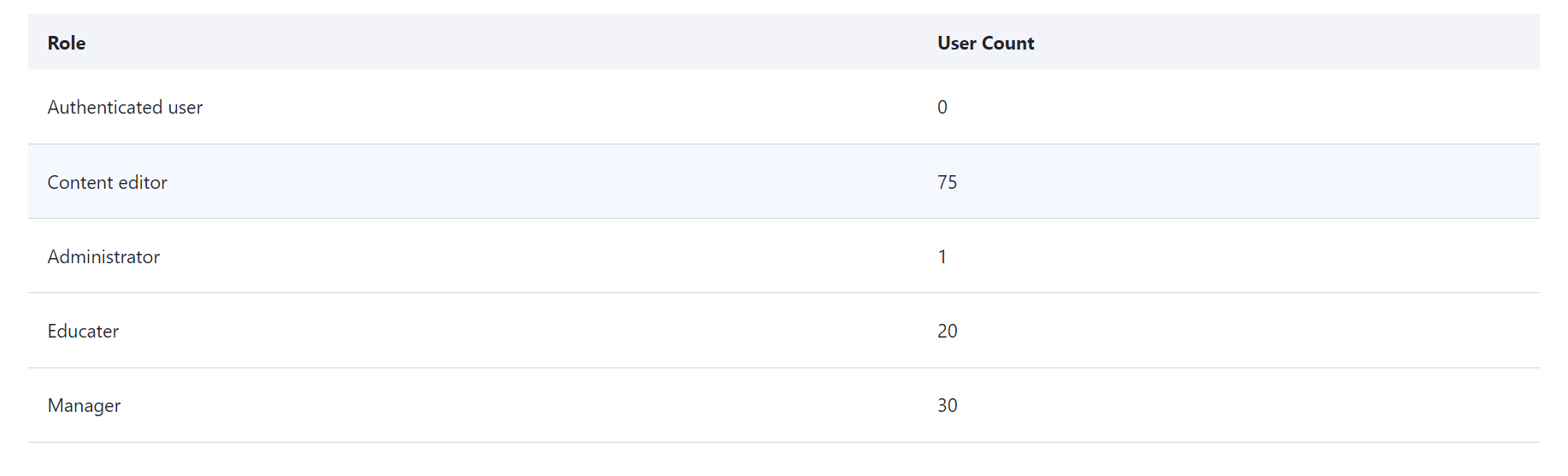
Task: Click the Authenticated user count value 0
Action: [943, 107]
